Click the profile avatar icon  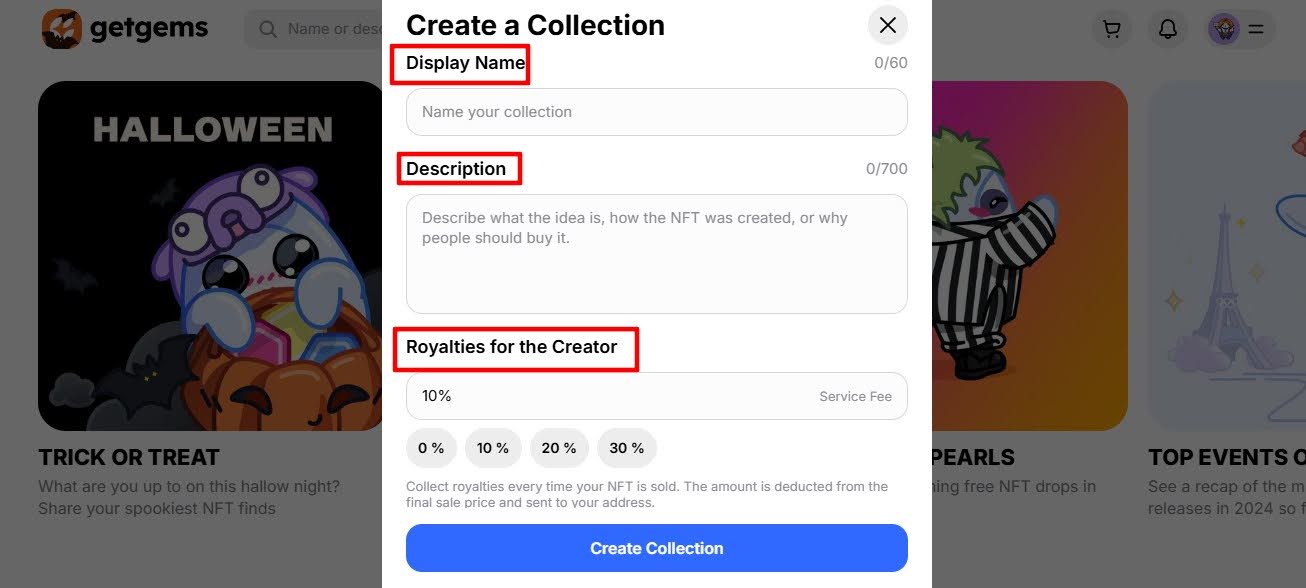click(x=1224, y=29)
